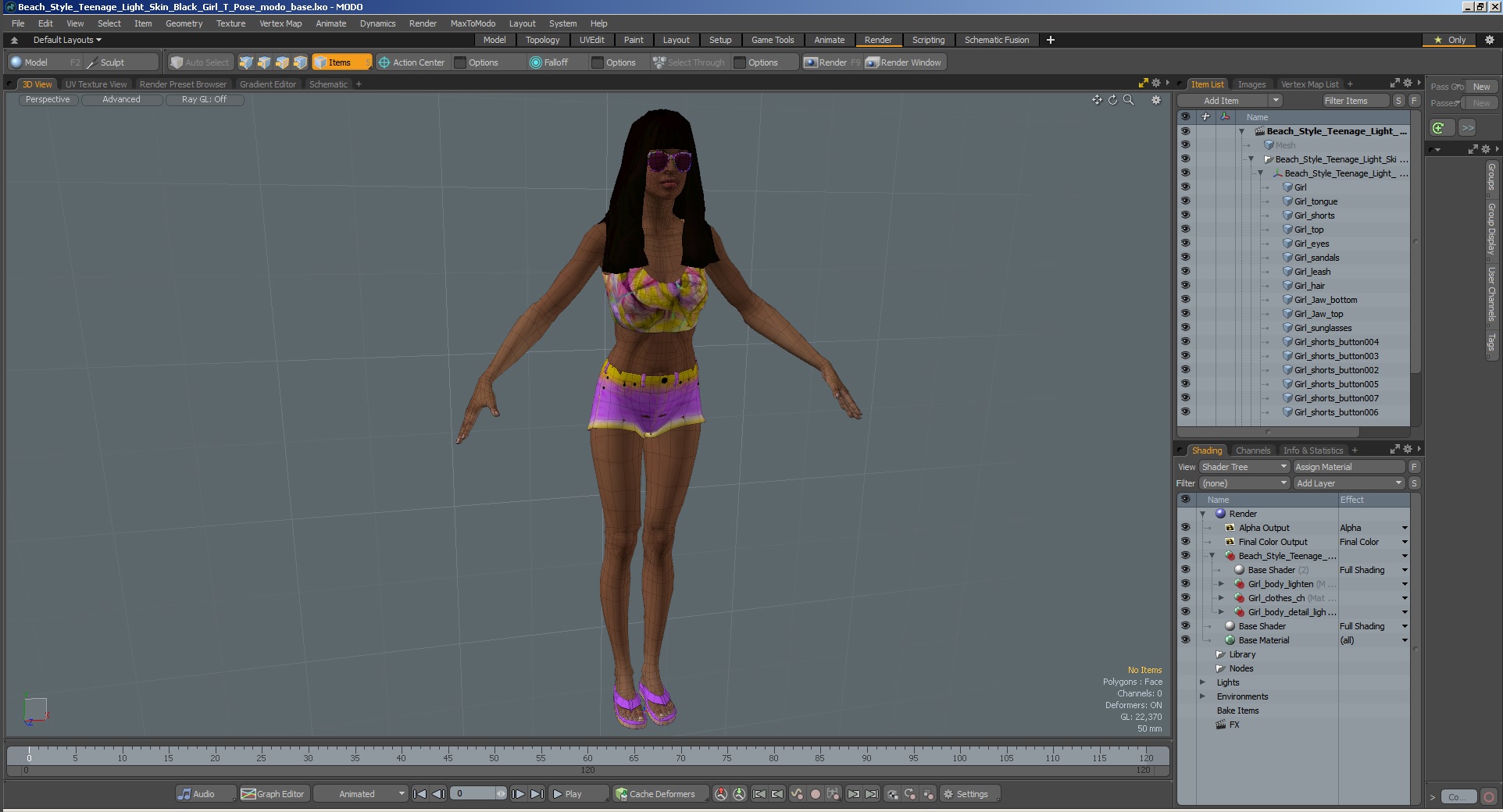Toggle visibility of Girl_shorts item
The width and height of the screenshot is (1503, 812).
[x=1185, y=215]
